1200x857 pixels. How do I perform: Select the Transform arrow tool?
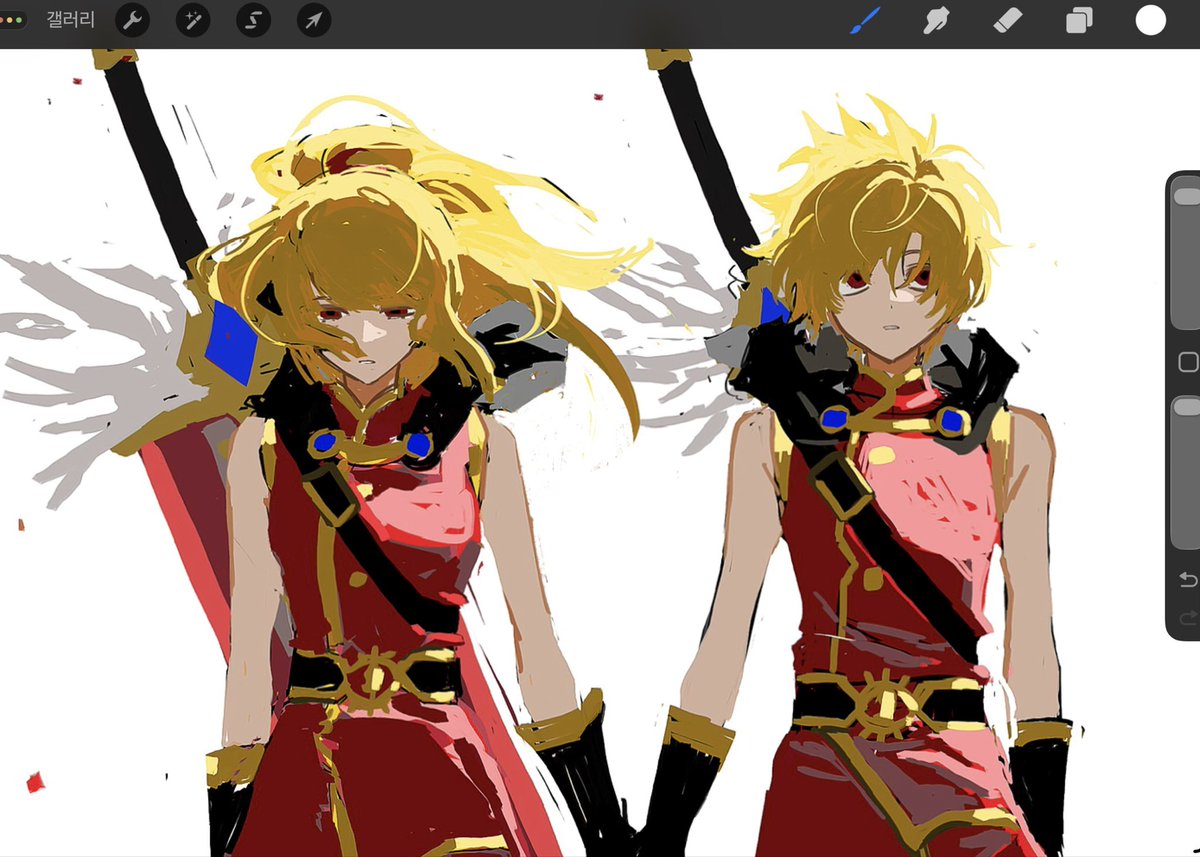(x=314, y=20)
